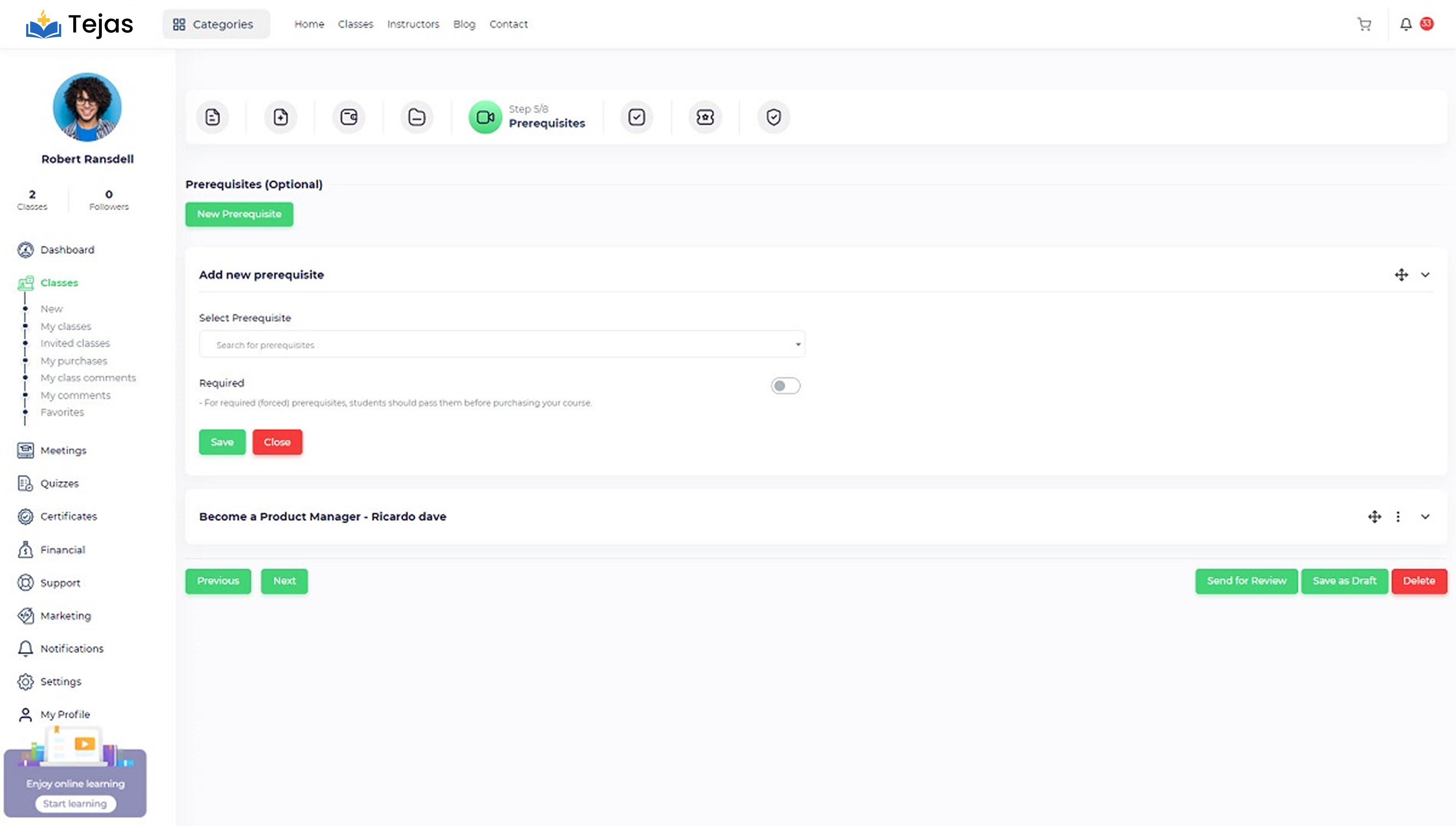Click the move handle on Add new prerequisite
Screen dimensions: 1456x826
[x=1401, y=275]
